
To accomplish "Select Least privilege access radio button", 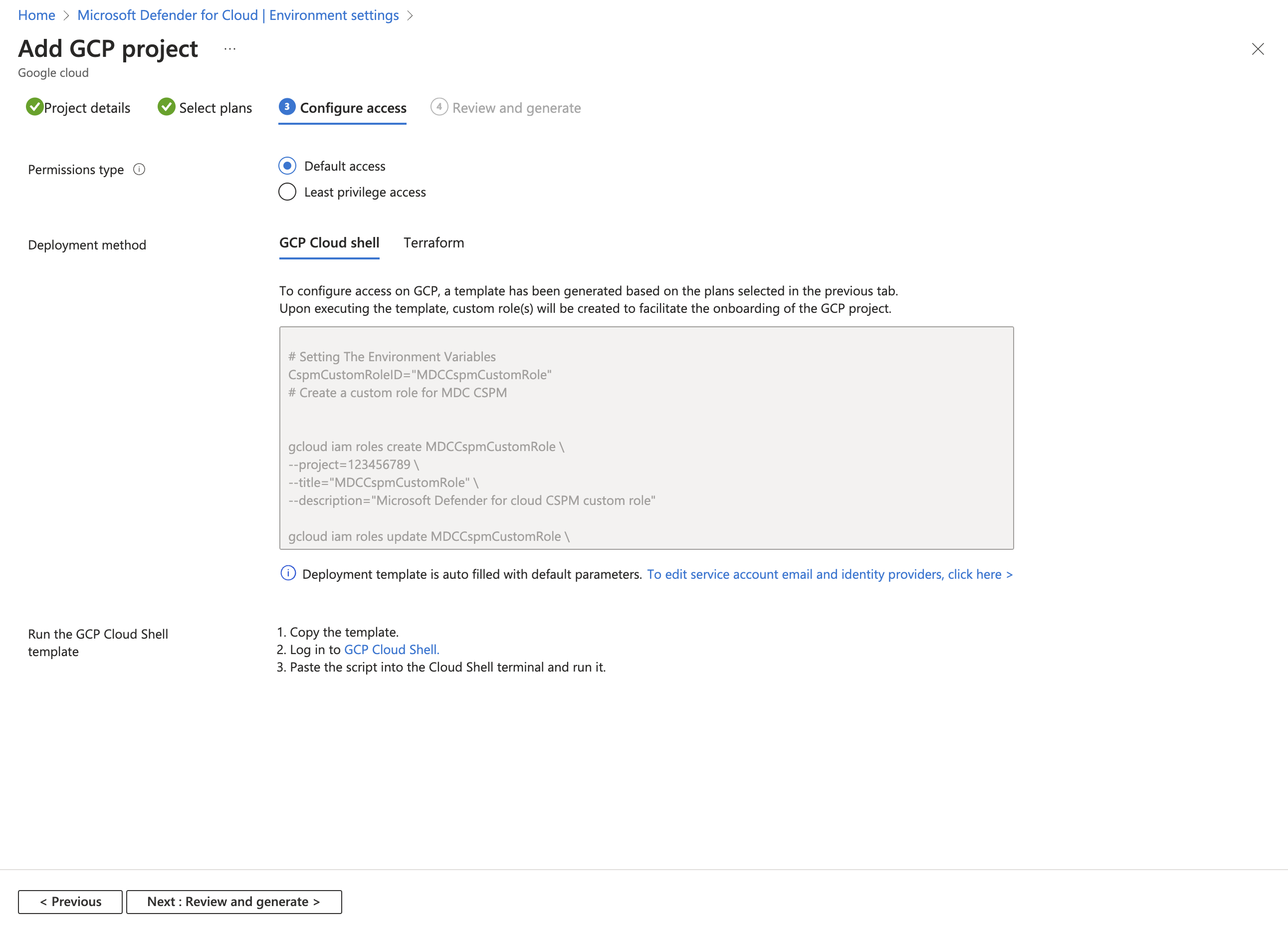I will (x=286, y=192).
